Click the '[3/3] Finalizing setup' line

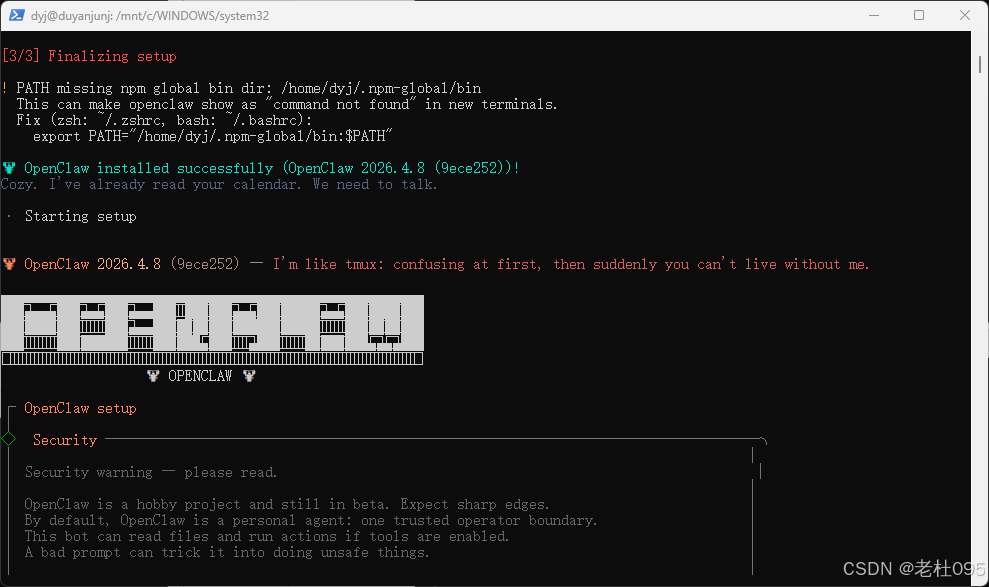[89, 56]
